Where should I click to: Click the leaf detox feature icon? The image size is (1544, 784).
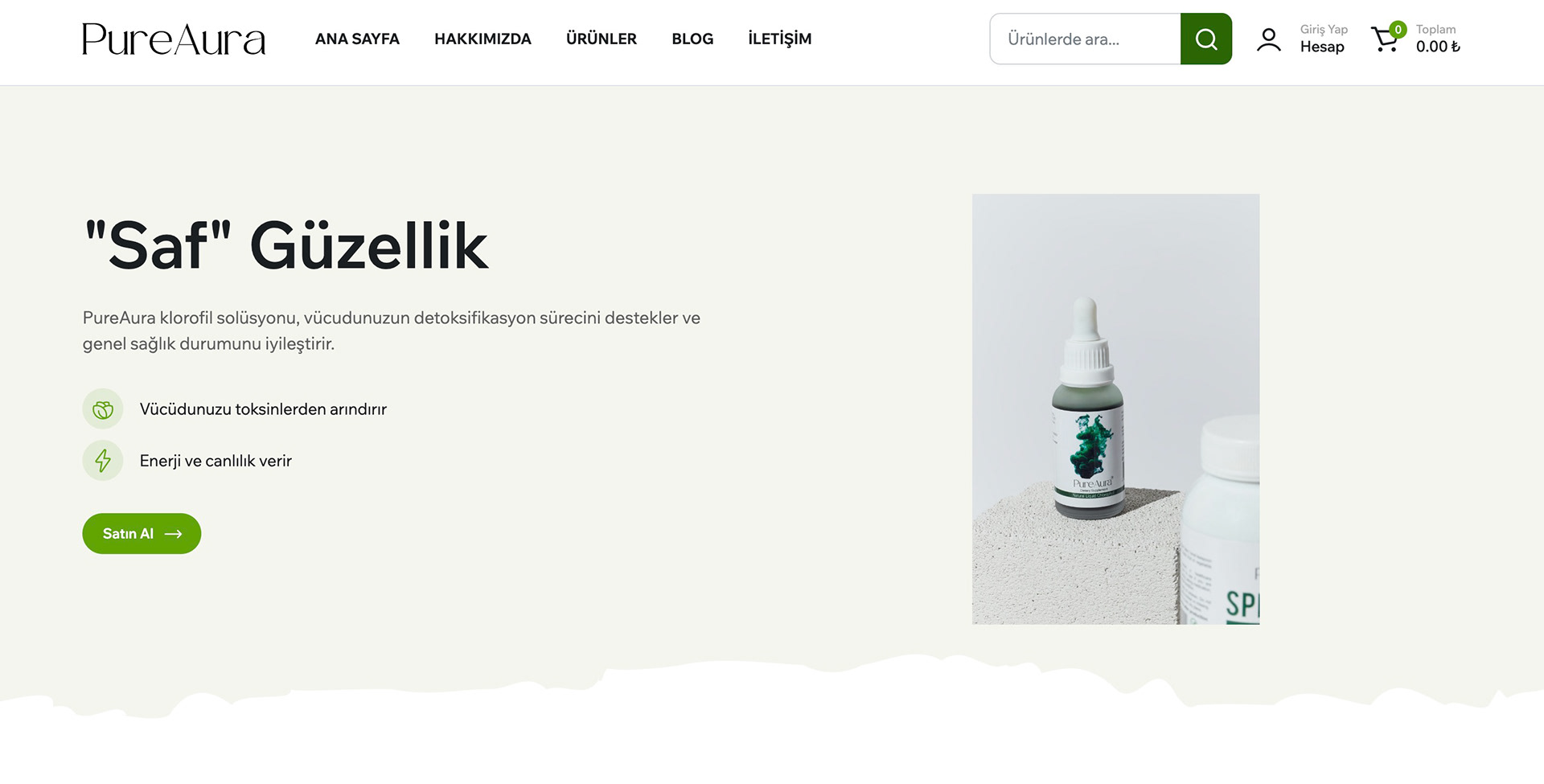tap(103, 409)
